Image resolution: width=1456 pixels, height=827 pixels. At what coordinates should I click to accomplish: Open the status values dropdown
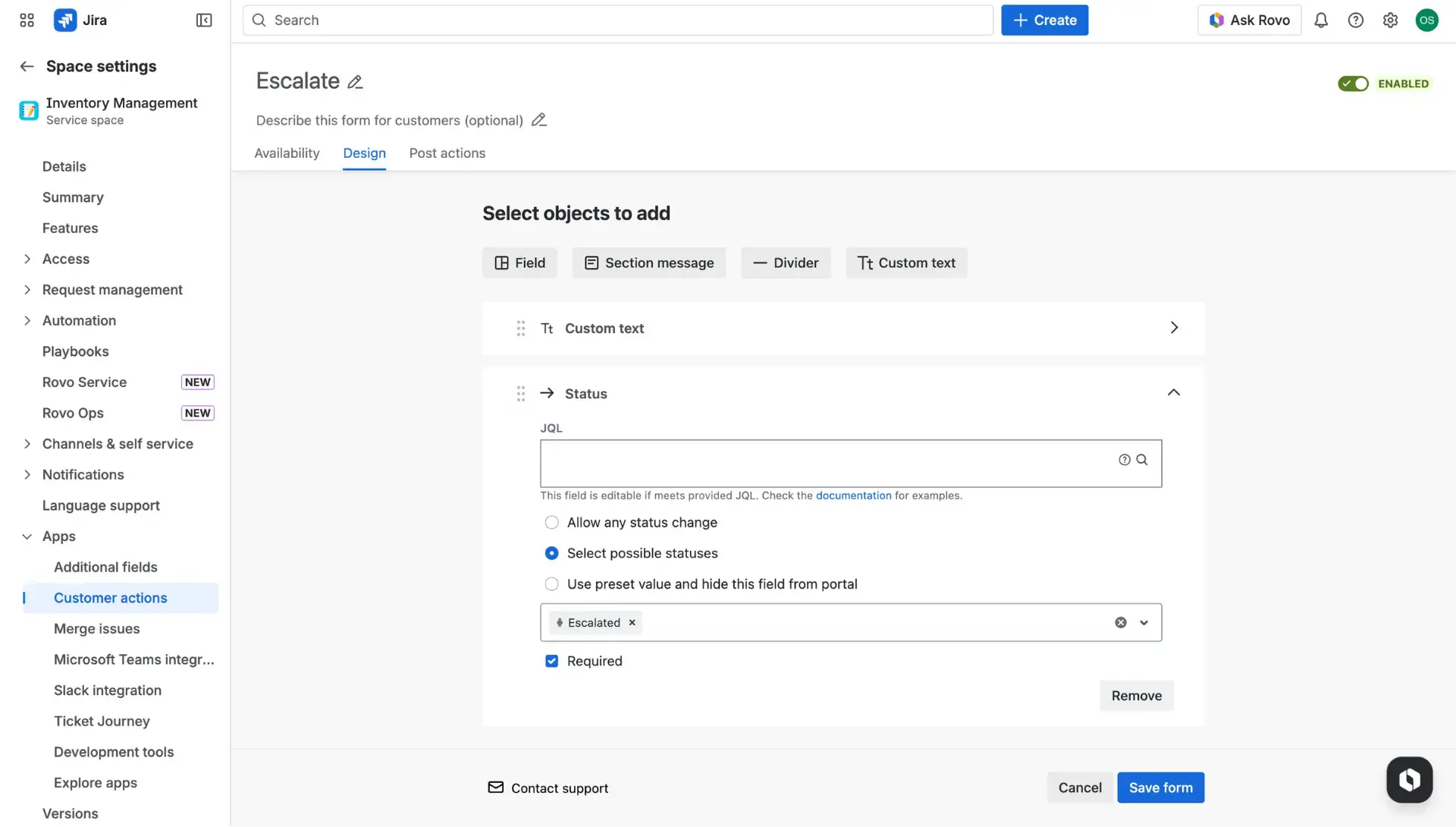pyautogui.click(x=1143, y=622)
